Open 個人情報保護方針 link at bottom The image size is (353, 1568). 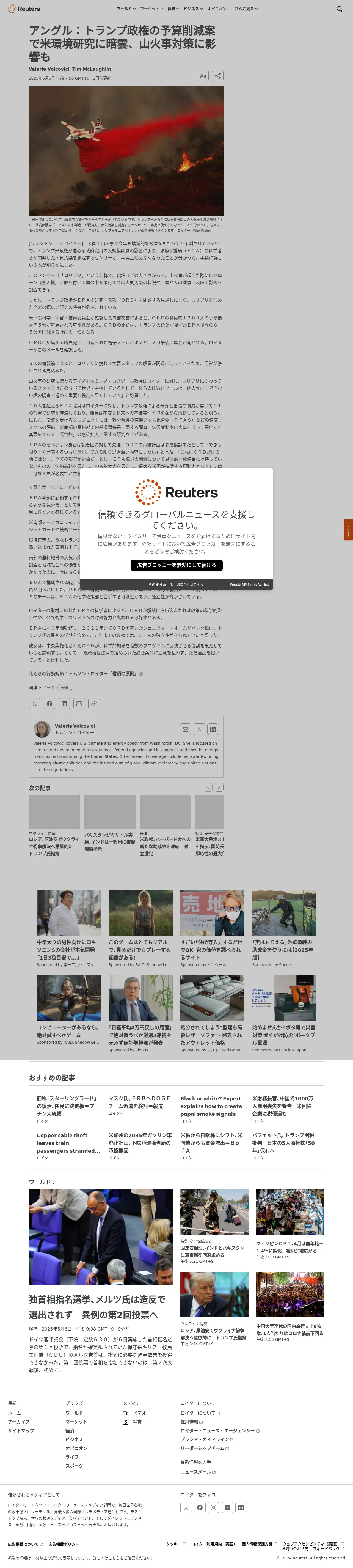click(x=259, y=1544)
